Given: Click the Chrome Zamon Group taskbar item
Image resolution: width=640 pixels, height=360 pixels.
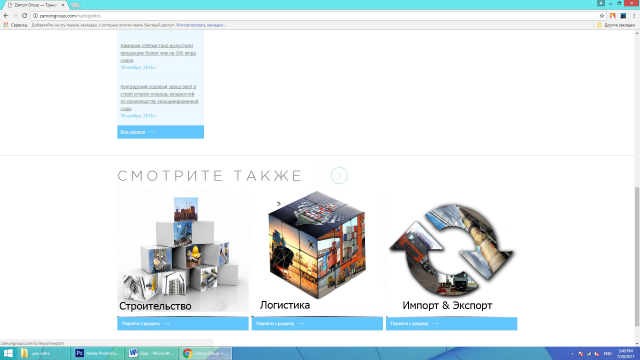Looking at the screenshot, I should pos(205,353).
